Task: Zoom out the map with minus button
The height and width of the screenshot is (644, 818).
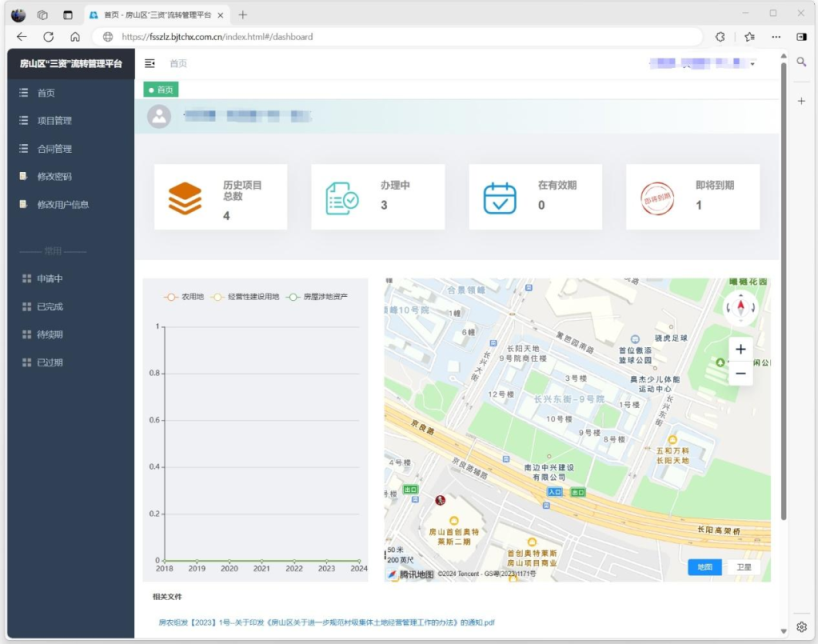Action: [x=740, y=374]
